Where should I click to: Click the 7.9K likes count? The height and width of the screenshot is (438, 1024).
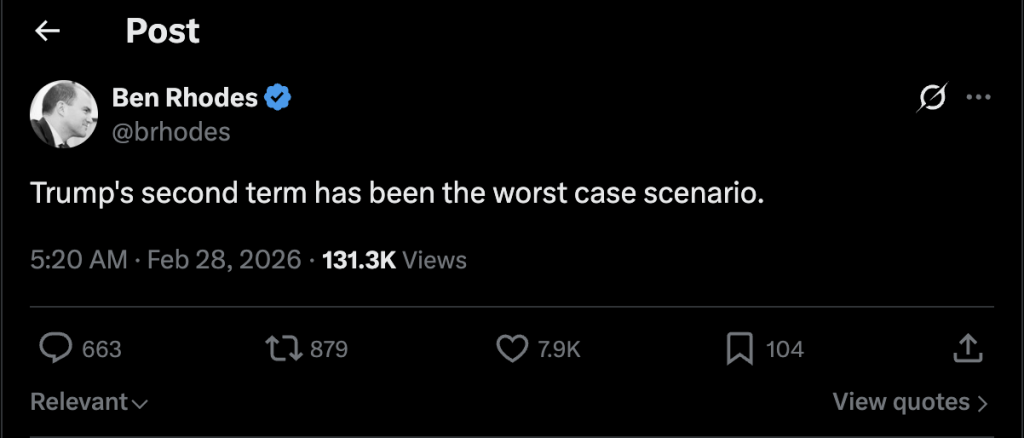(559, 349)
